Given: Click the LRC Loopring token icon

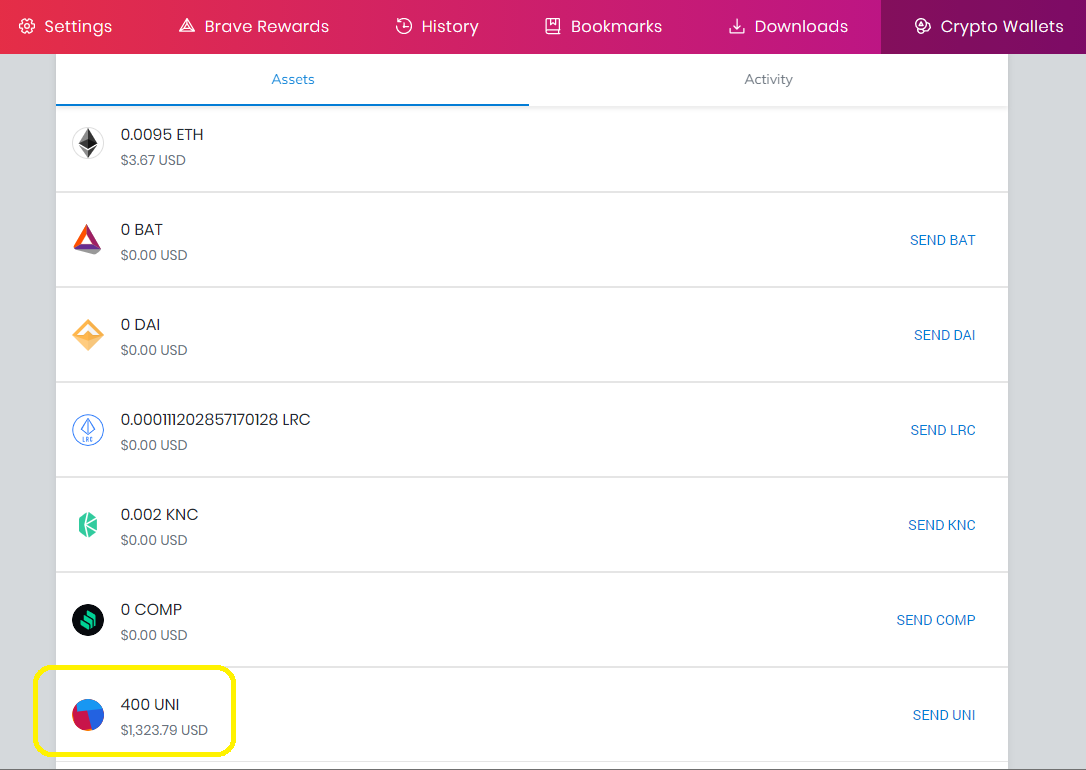Looking at the screenshot, I should pos(88,430).
